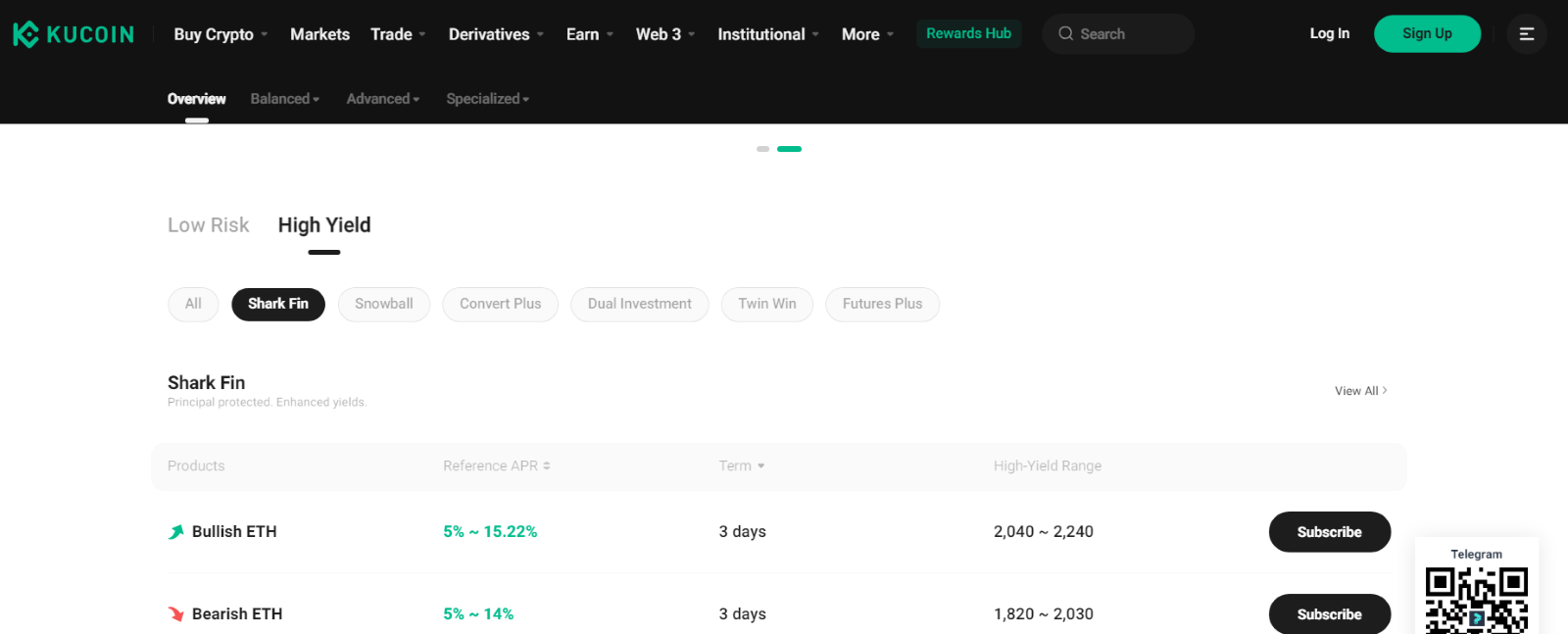
Task: Click the Bullish ETH green arrow icon
Action: [176, 532]
